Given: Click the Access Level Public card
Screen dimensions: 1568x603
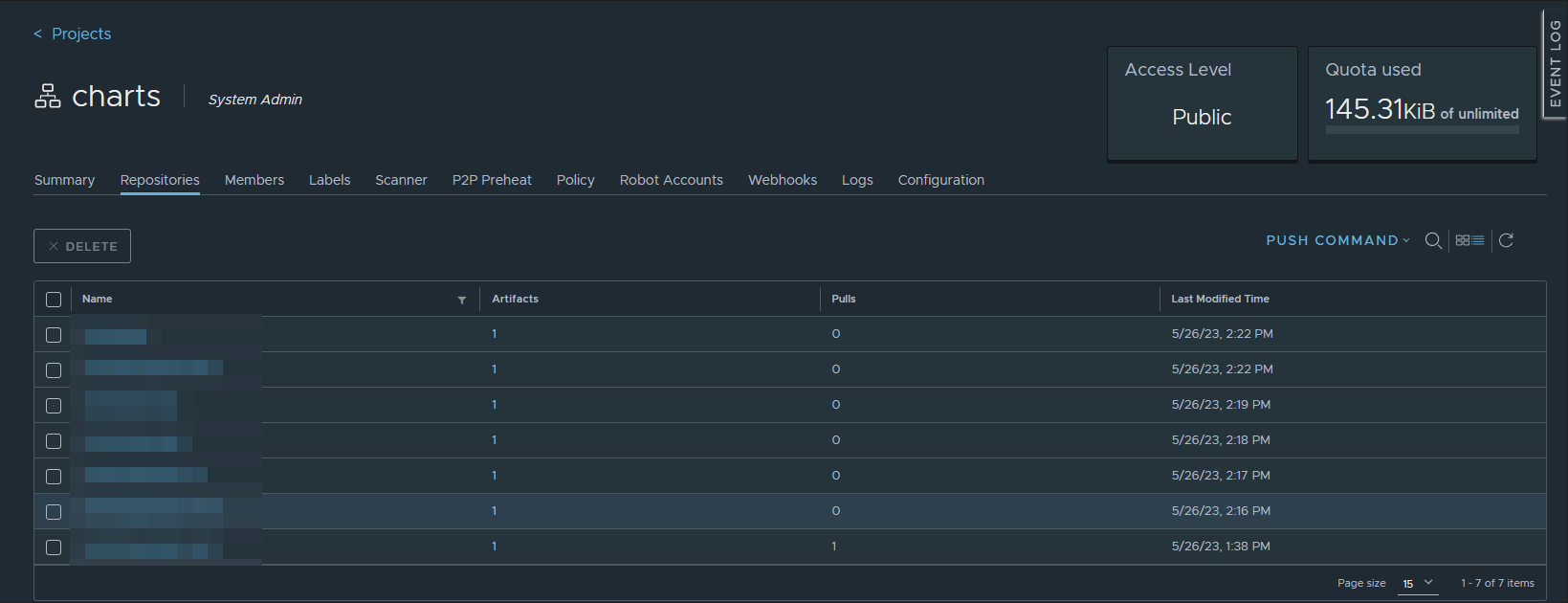Looking at the screenshot, I should 1203,103.
